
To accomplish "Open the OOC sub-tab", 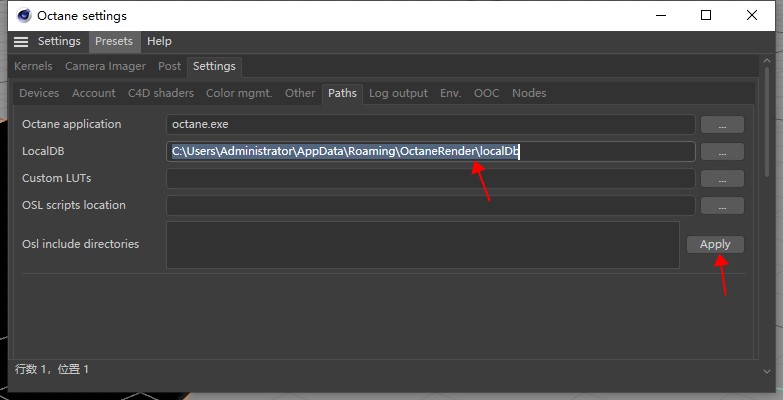I will (x=486, y=93).
